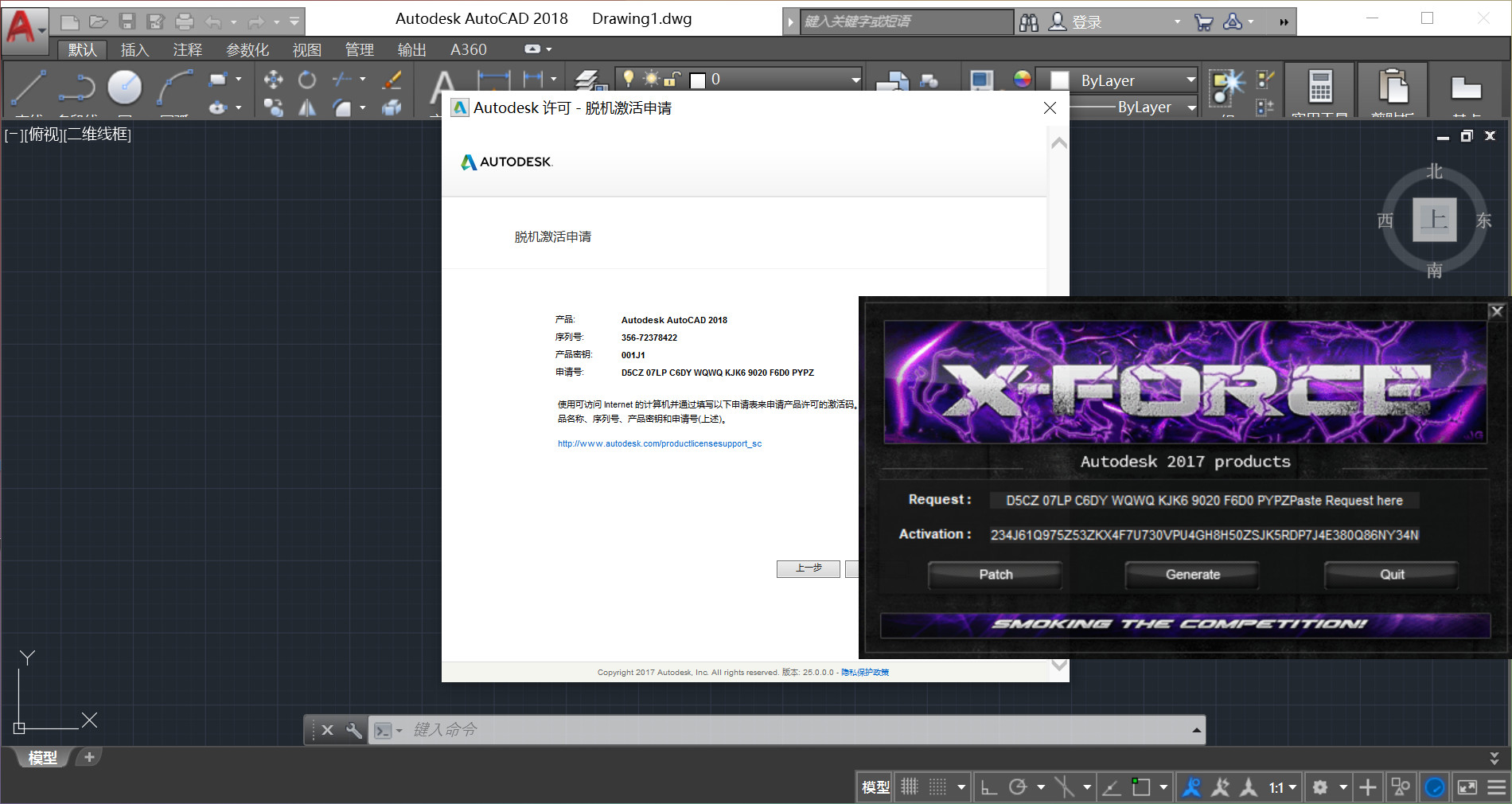This screenshot has width=1512, height=804.
Task: Toggle ortho mode in status bar
Action: pyautogui.click(x=988, y=787)
